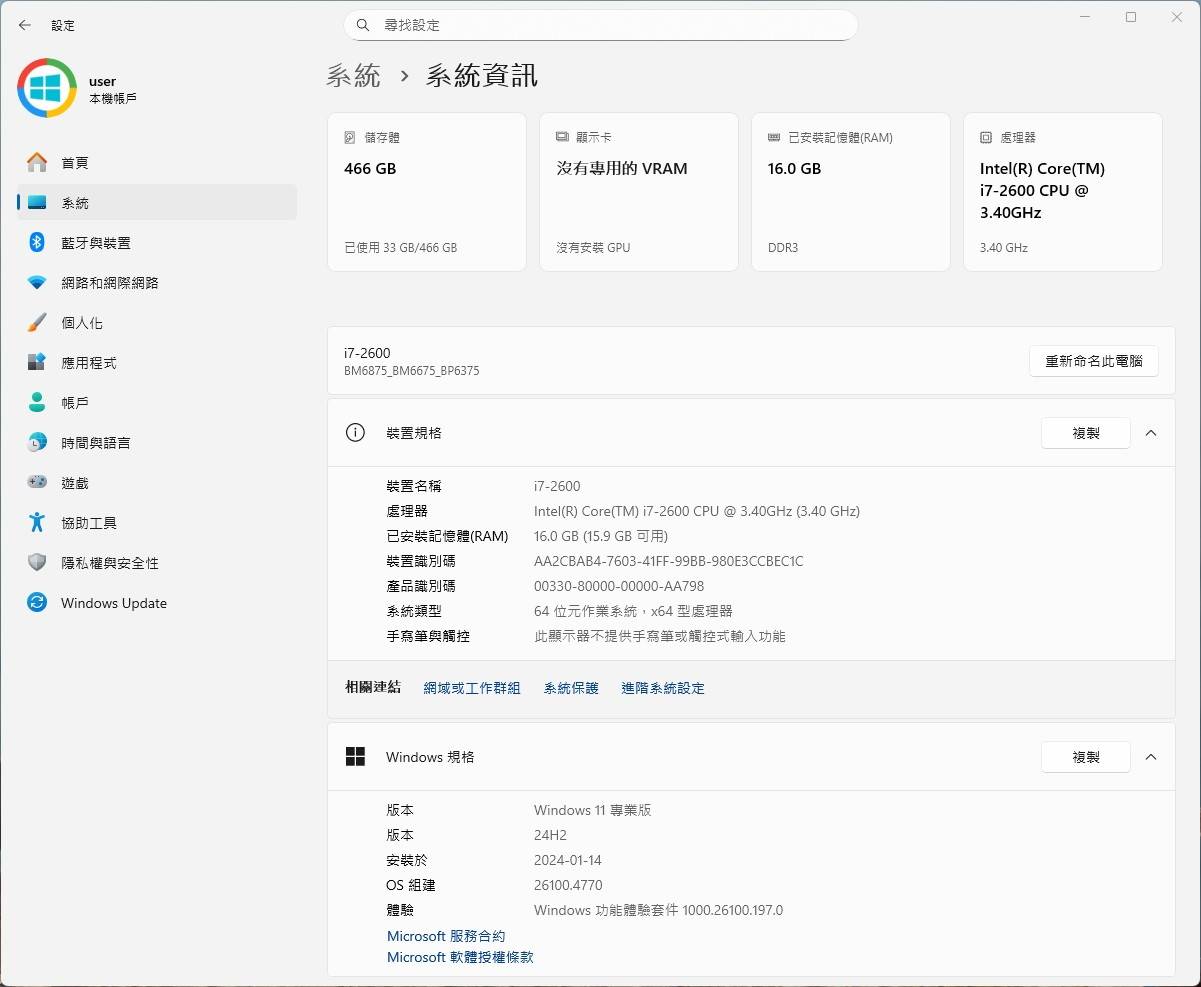1201x987 pixels.
Task: Click the Personalization paintbrush icon
Action: [x=37, y=322]
